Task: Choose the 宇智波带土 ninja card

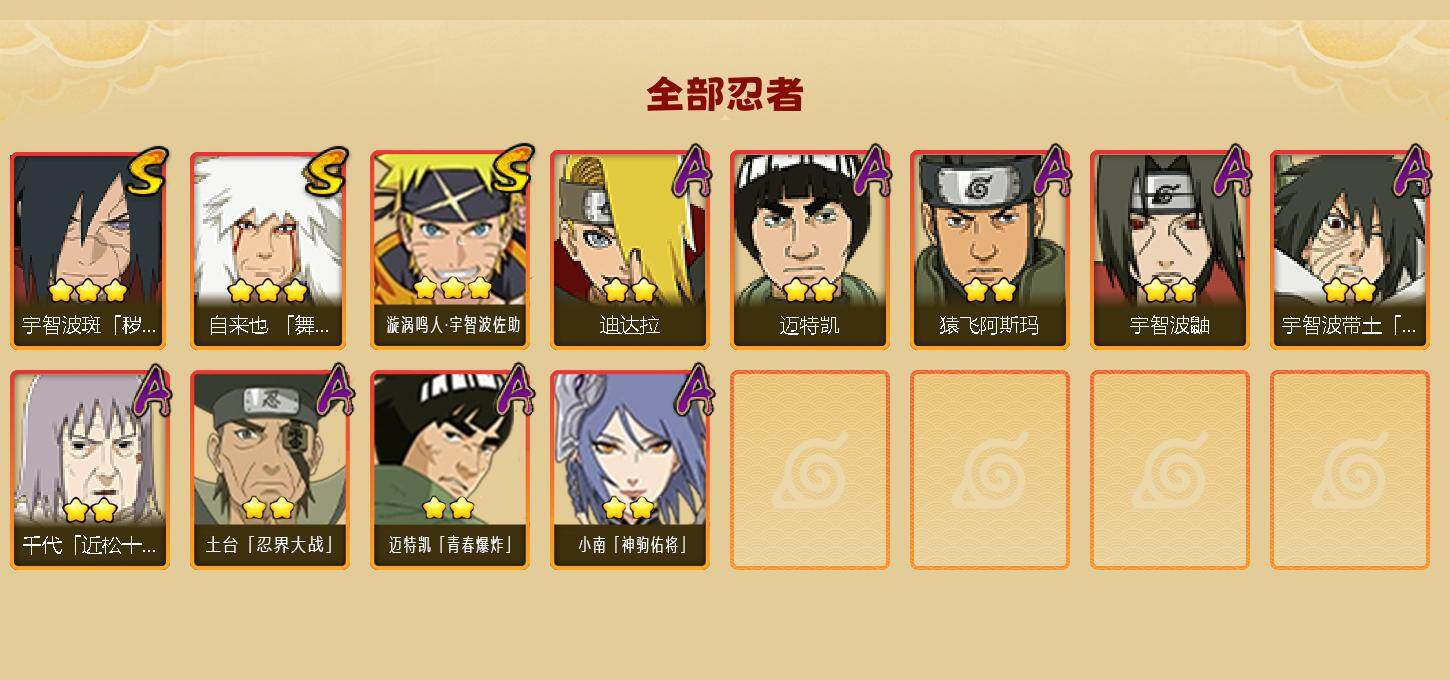Action: coord(1350,250)
